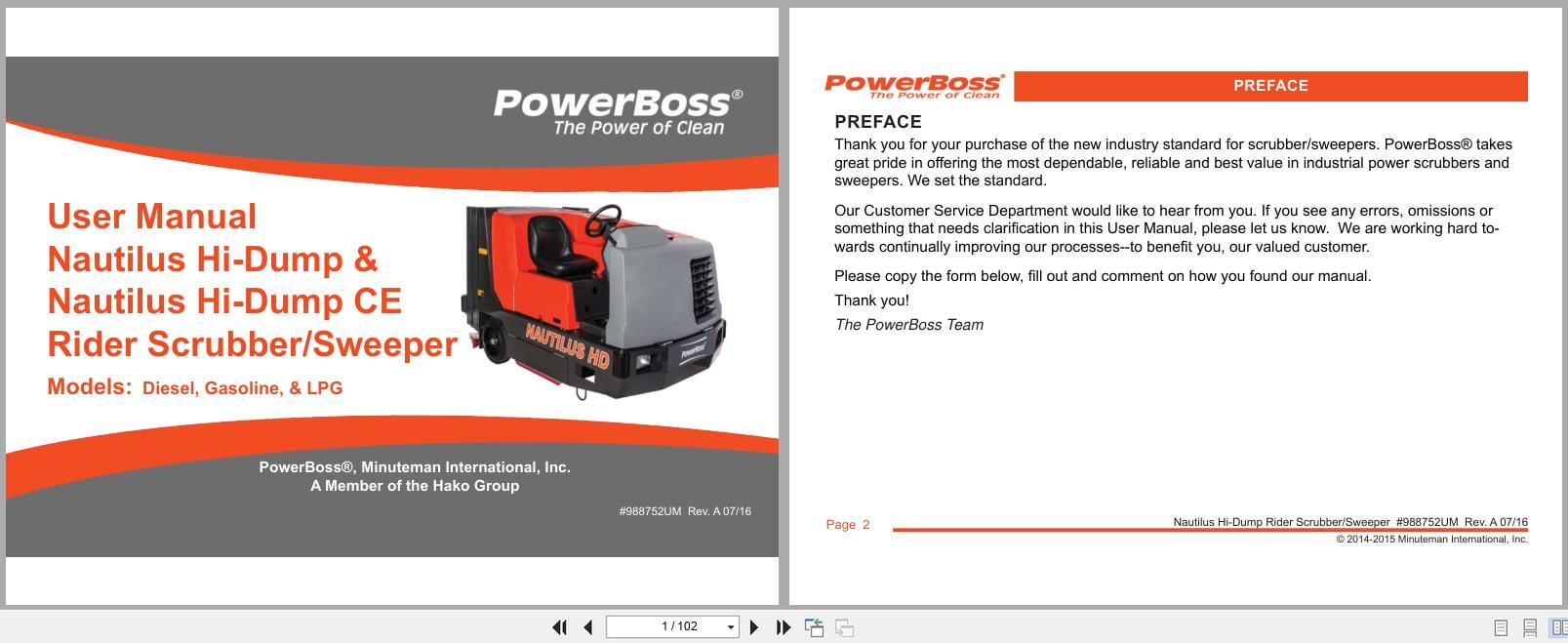Click "Nautilus Hi-Dump CE" title line
This screenshot has width=1568, height=643.
click(224, 301)
